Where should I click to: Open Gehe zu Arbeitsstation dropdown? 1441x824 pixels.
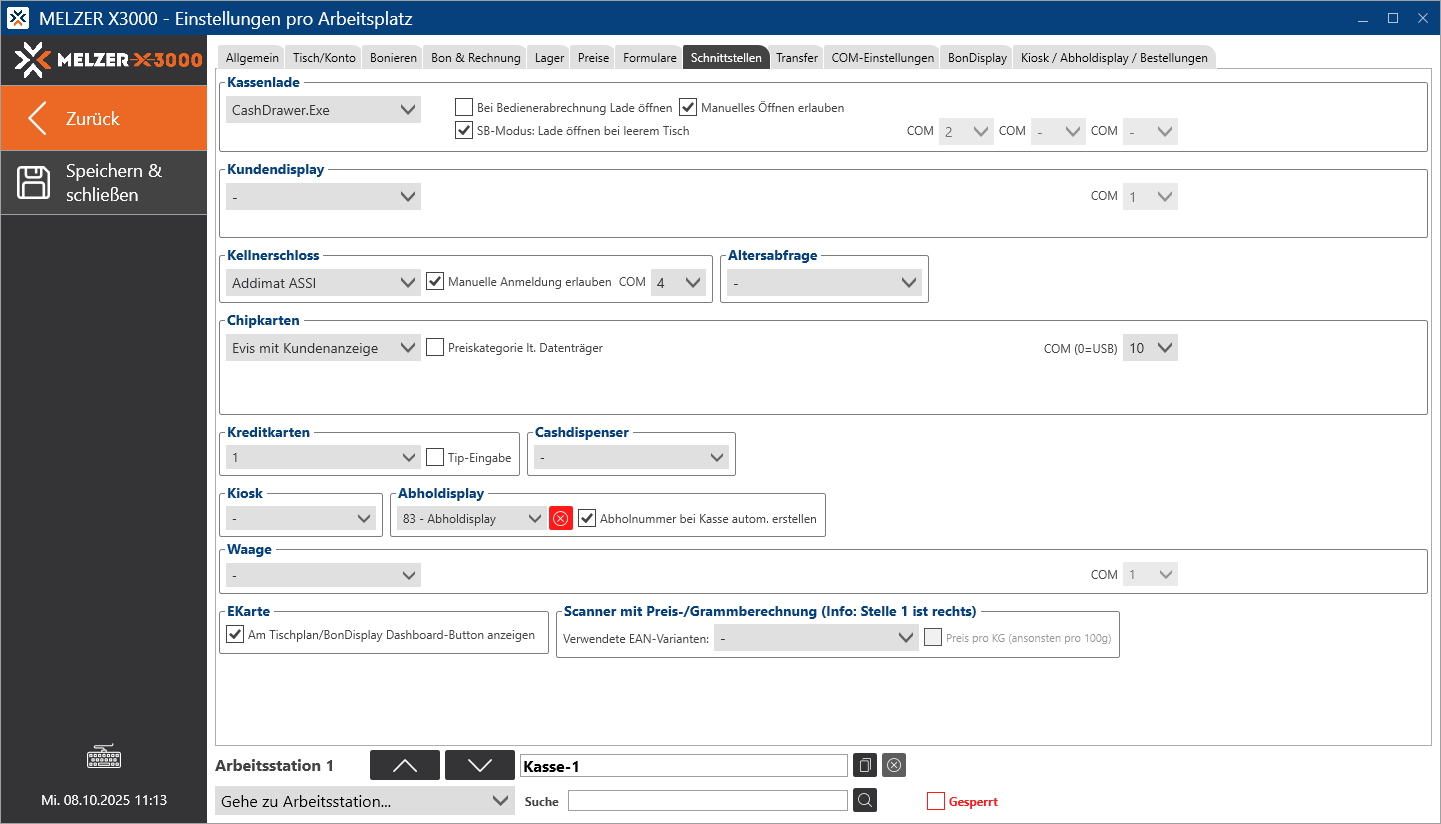pos(365,801)
